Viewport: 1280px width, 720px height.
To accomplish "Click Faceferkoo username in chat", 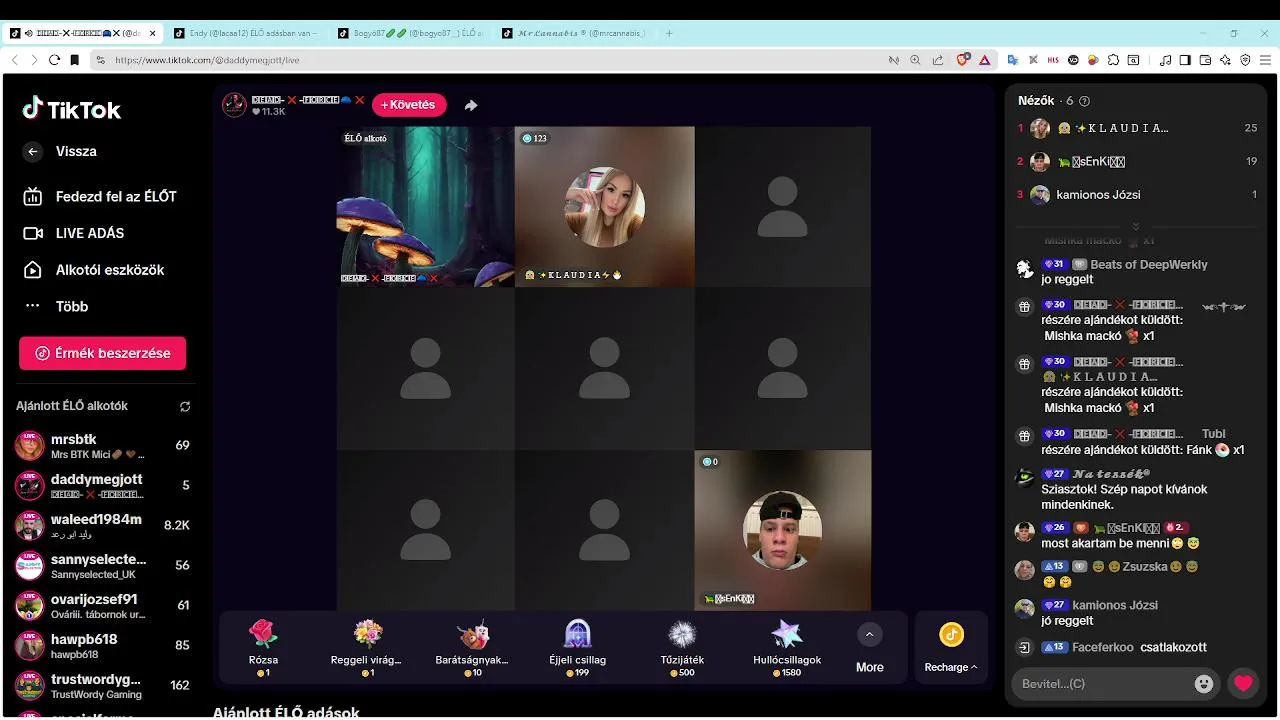I will (x=1102, y=647).
